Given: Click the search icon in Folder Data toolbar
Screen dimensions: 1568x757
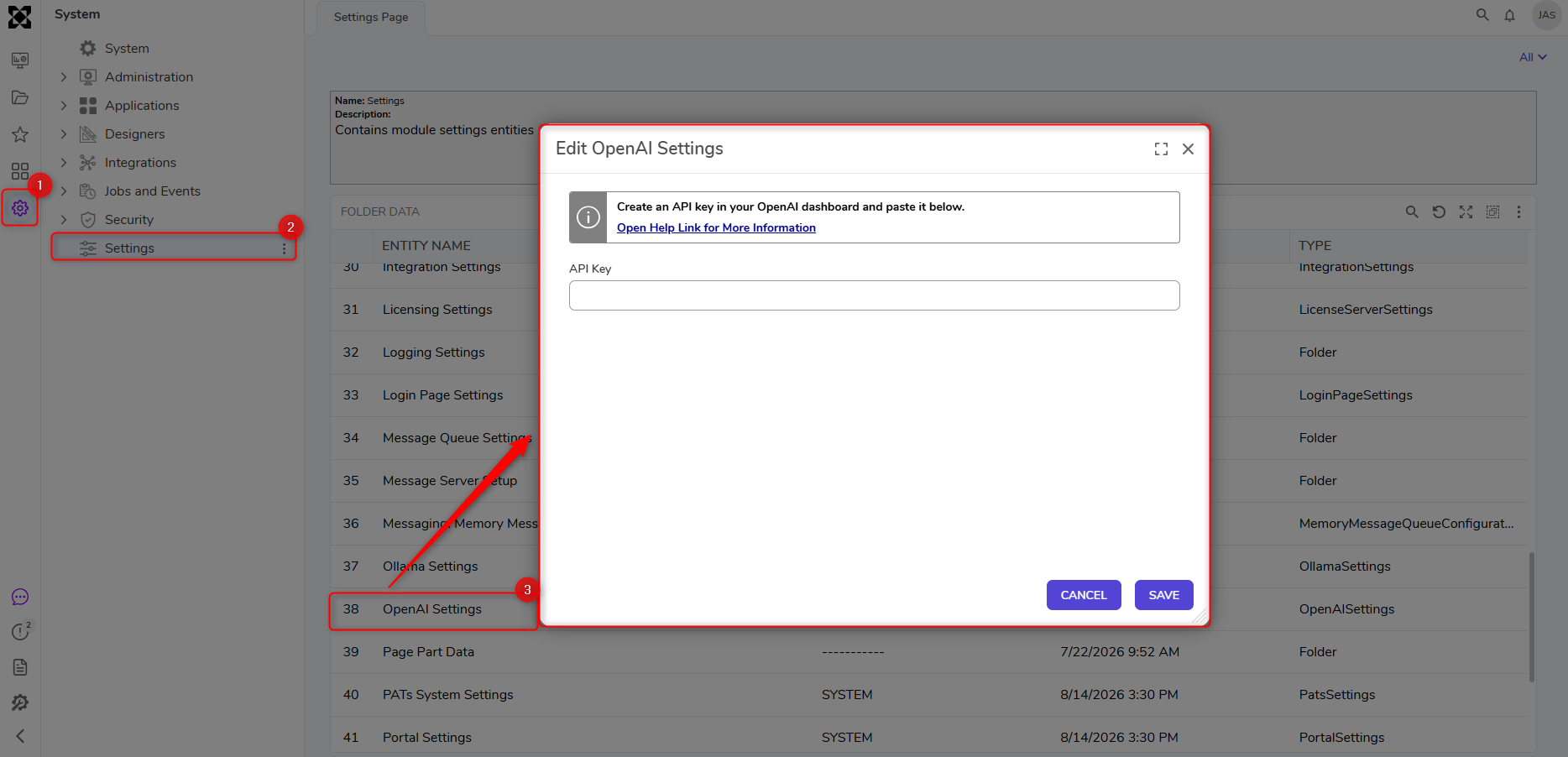Looking at the screenshot, I should [1412, 212].
